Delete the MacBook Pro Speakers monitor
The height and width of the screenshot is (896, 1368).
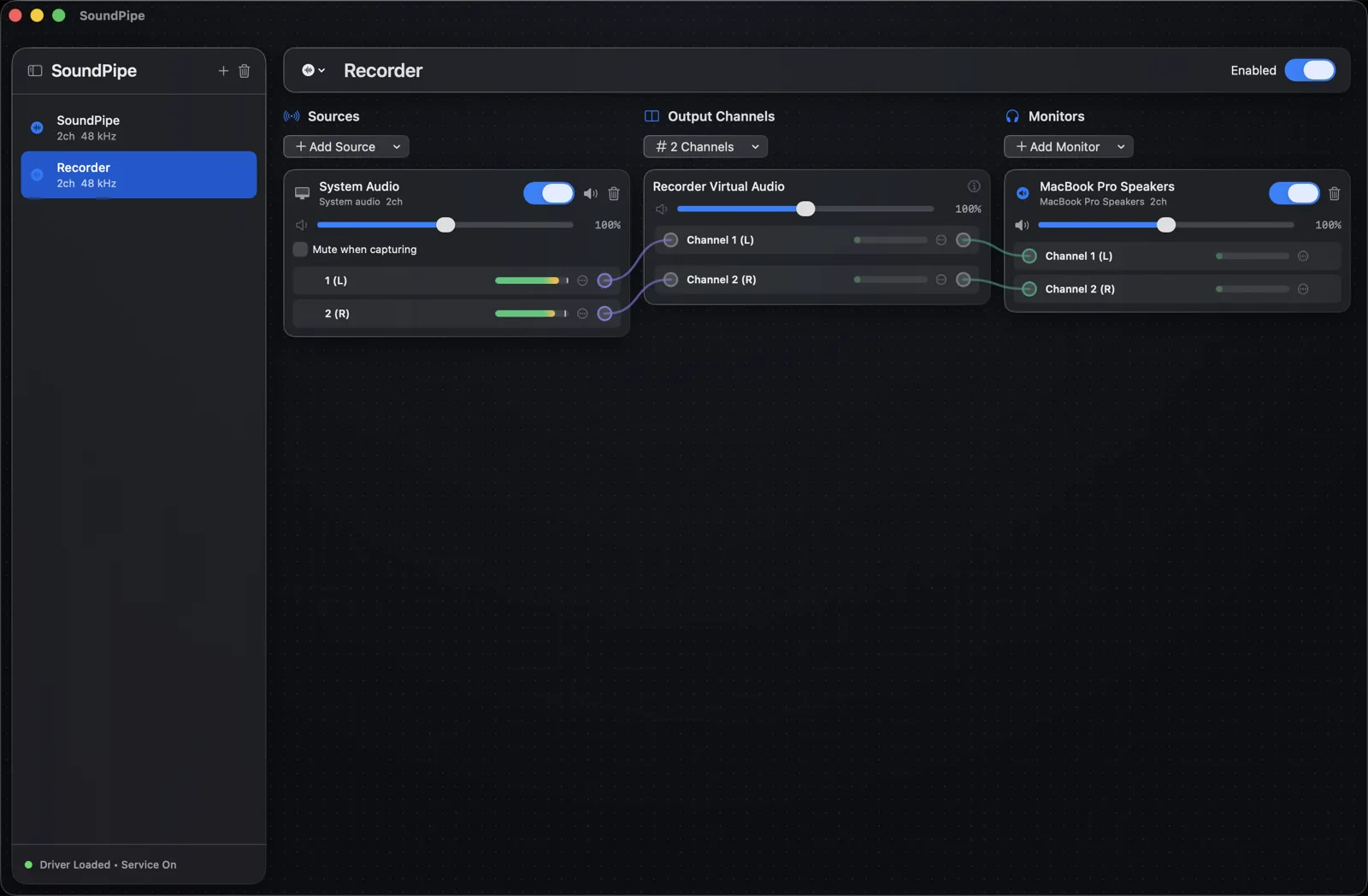click(x=1335, y=193)
